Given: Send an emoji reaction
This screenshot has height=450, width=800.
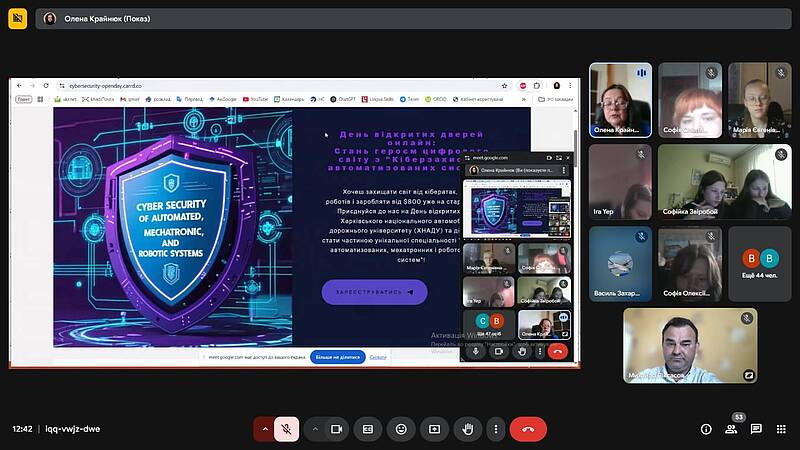Looking at the screenshot, I should (401, 429).
